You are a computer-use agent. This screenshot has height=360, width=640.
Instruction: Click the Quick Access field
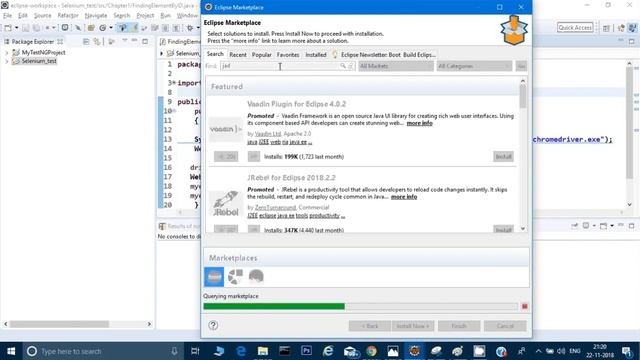point(575,28)
